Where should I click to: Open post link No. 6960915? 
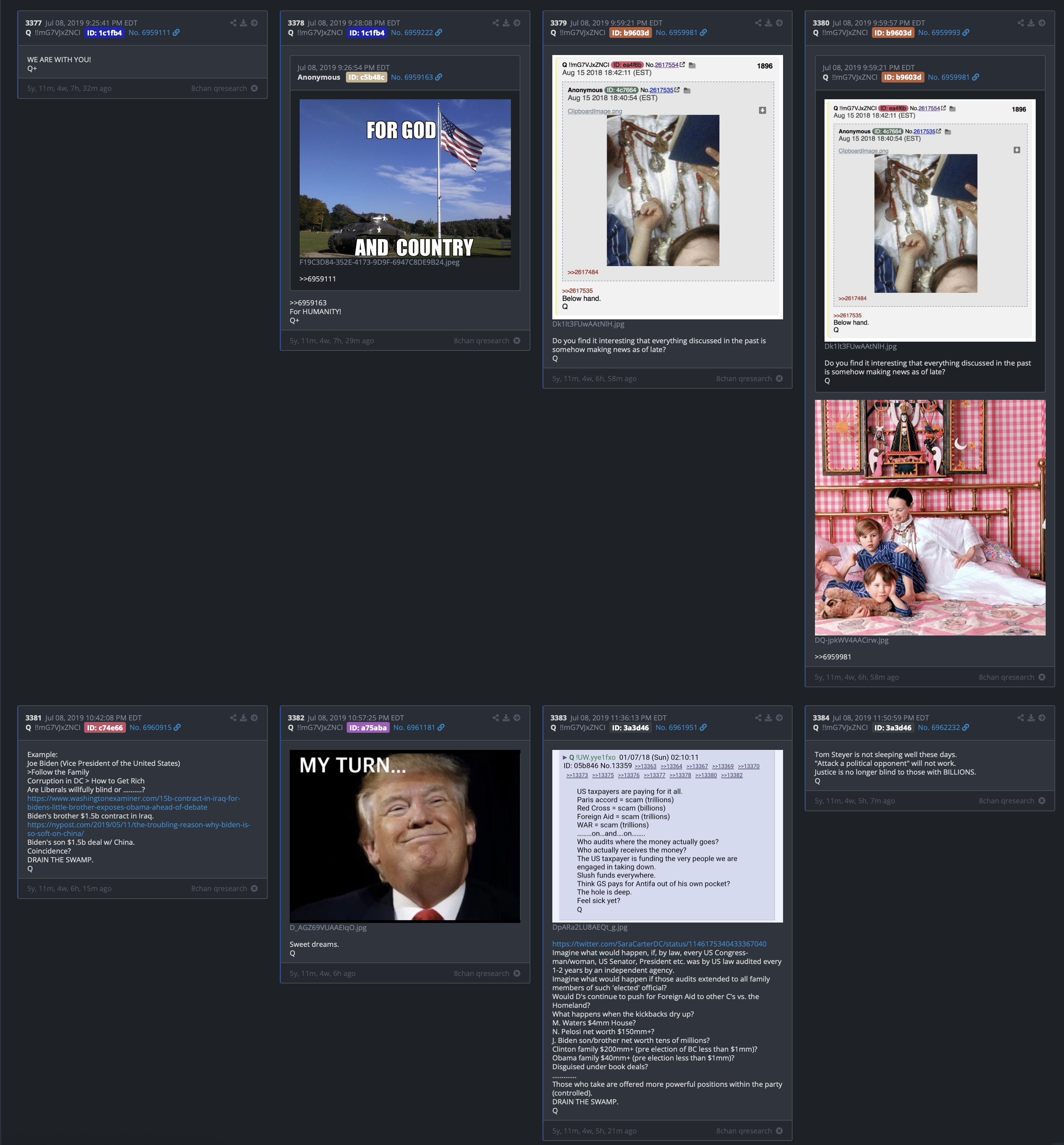155,728
